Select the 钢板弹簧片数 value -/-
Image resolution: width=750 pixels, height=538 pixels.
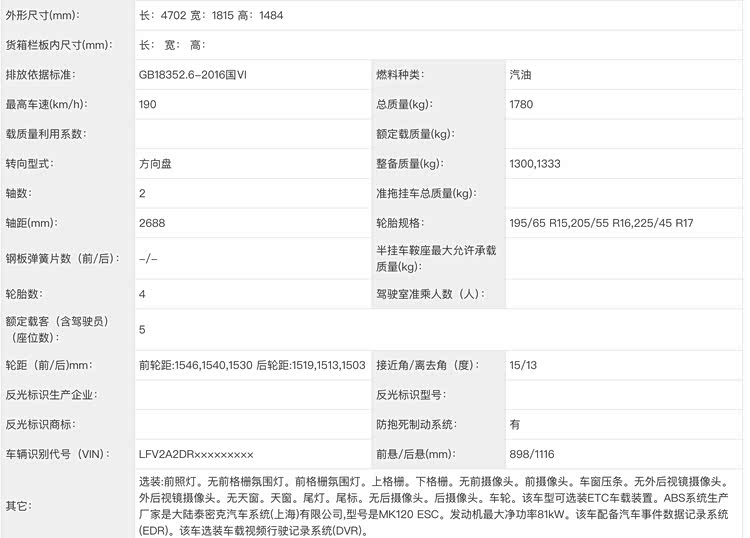coord(148,258)
